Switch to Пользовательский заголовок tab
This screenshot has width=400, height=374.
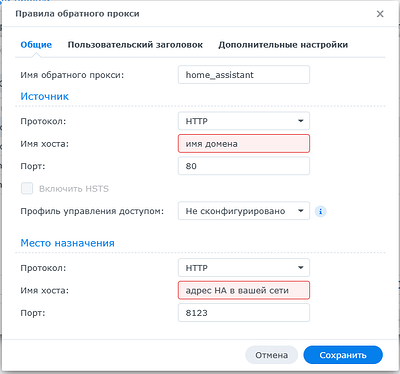135,45
